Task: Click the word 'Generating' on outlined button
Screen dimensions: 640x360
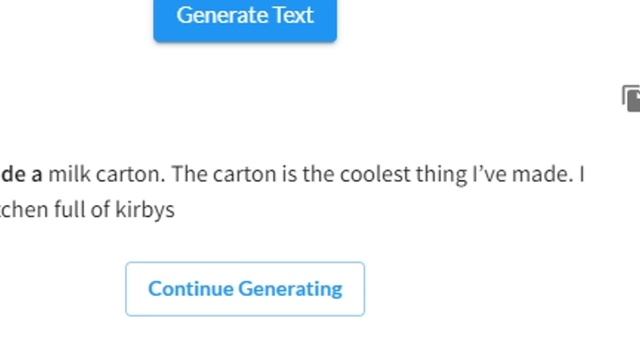Action: (290, 289)
